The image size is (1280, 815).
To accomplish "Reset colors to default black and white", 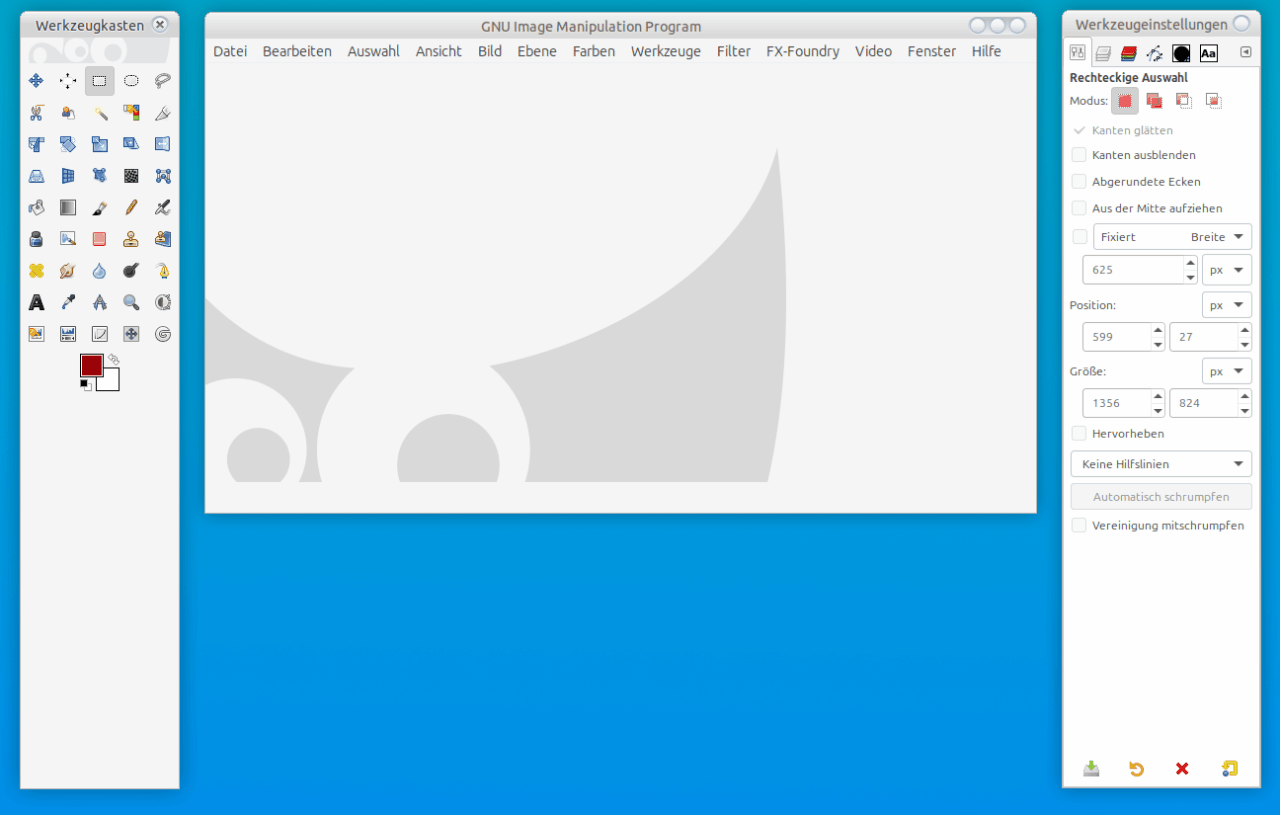I will click(86, 385).
